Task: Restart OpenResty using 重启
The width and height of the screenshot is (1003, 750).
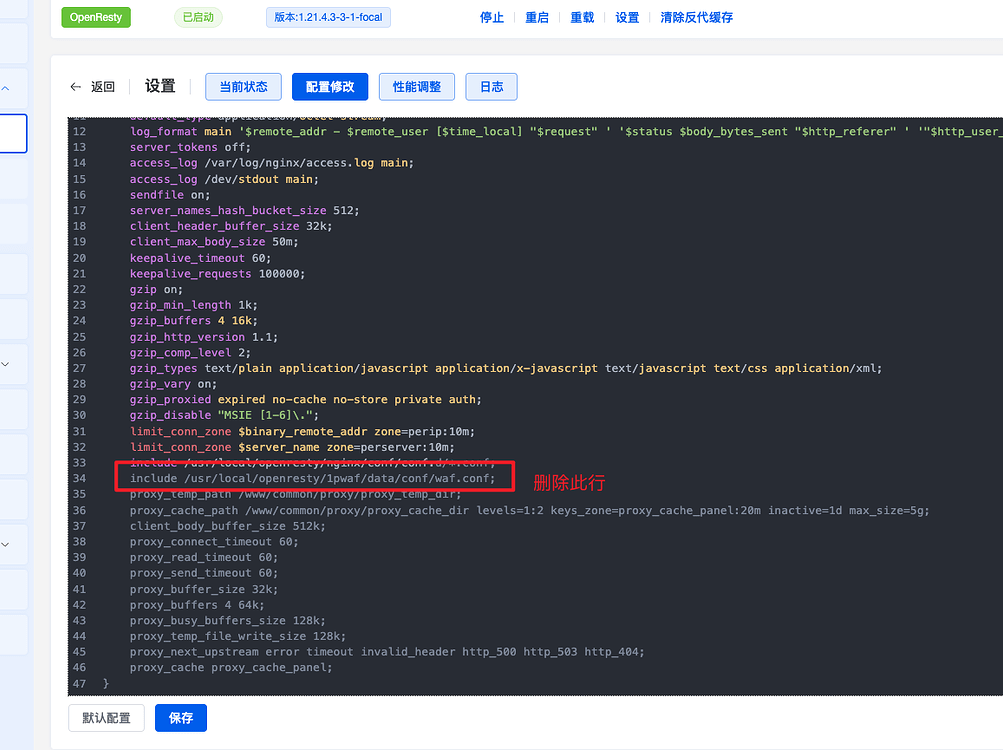Action: (x=536, y=17)
